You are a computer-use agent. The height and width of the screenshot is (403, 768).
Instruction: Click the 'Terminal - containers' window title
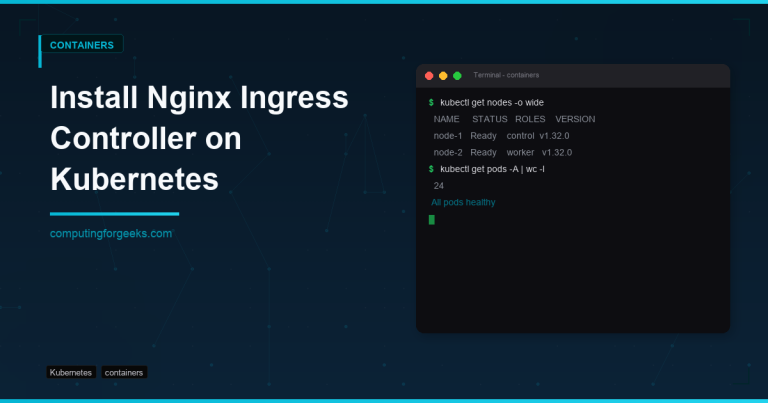[x=506, y=75]
